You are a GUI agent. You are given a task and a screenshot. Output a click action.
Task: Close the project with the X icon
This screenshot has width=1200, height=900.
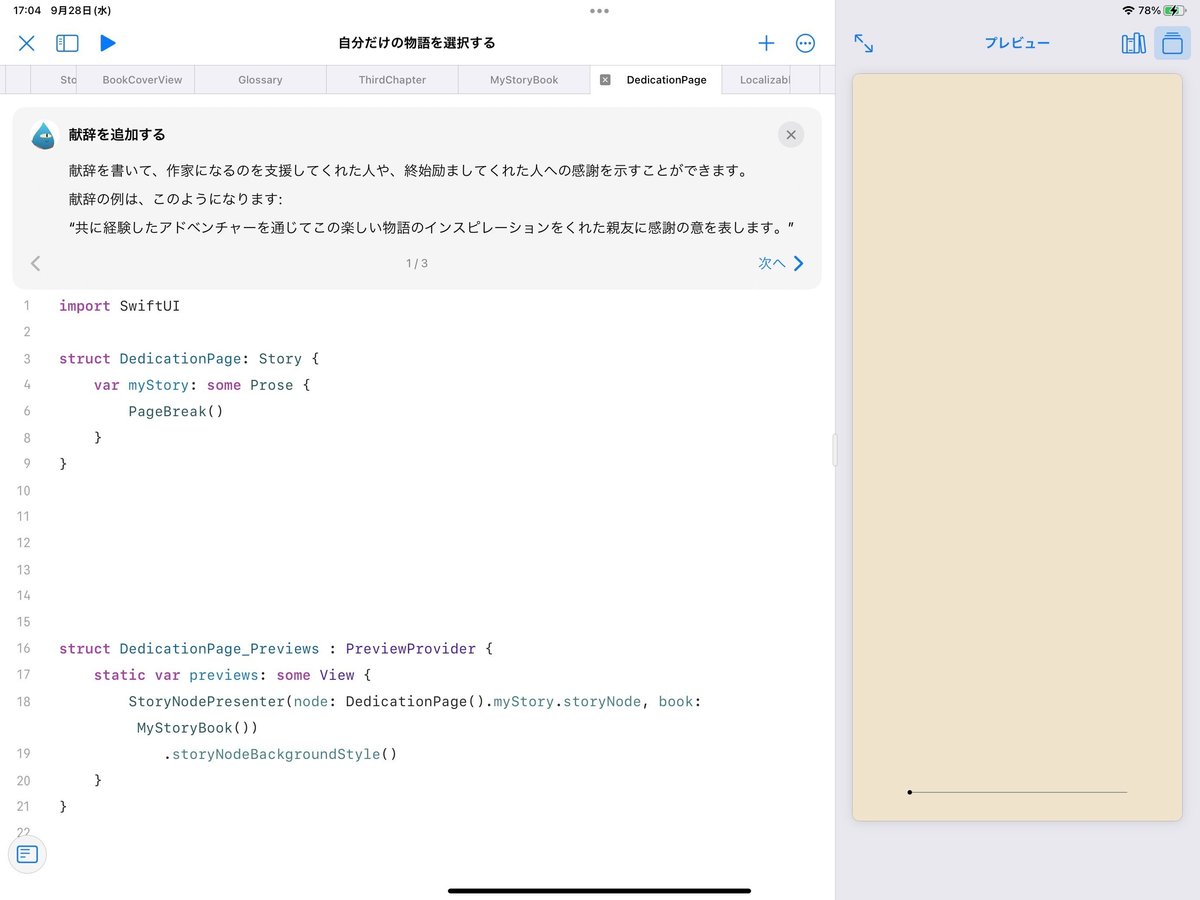click(x=27, y=43)
